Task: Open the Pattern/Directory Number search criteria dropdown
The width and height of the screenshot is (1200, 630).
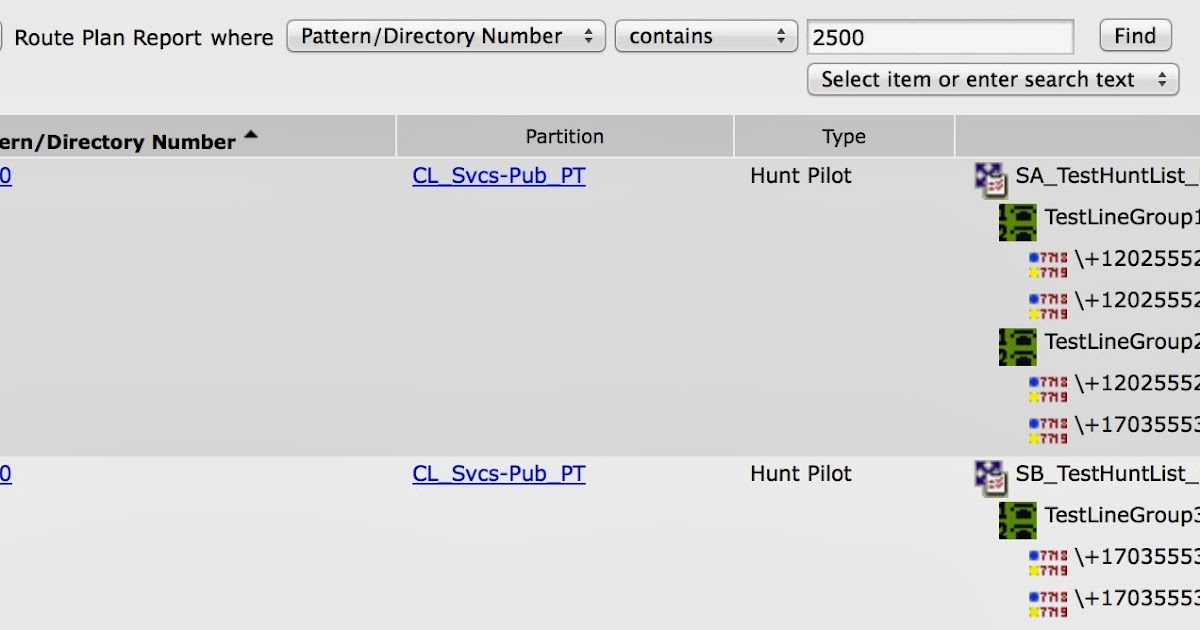Action: 445,35
